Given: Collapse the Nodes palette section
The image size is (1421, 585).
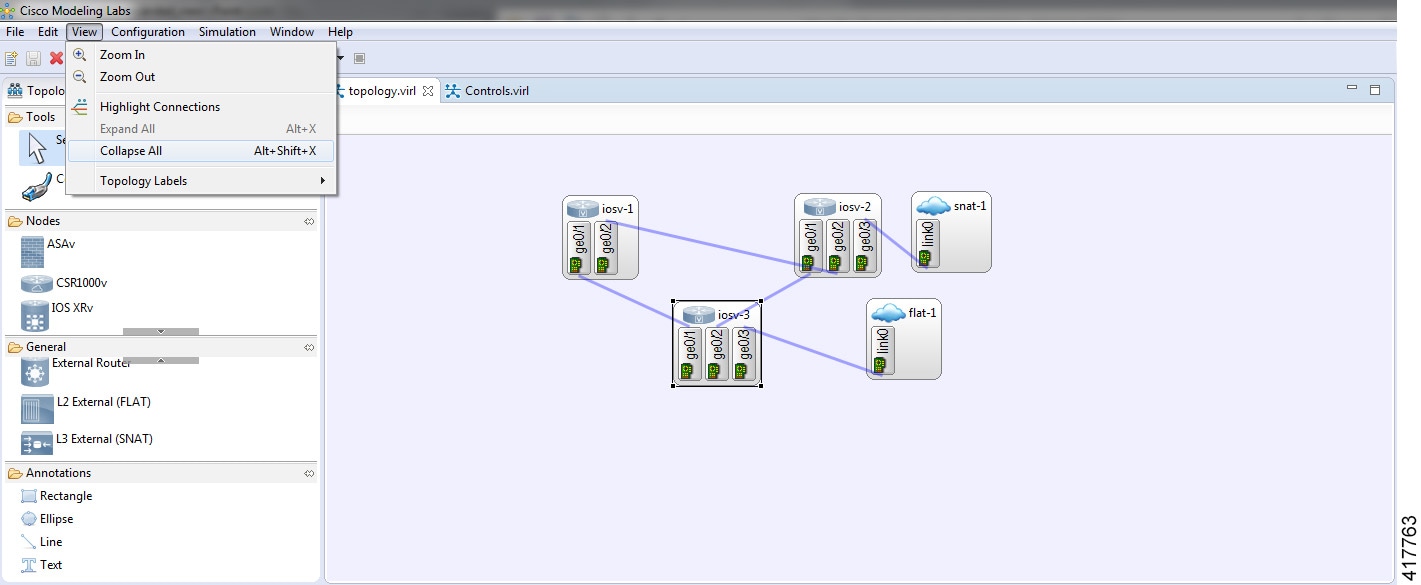Looking at the screenshot, I should click(x=309, y=220).
